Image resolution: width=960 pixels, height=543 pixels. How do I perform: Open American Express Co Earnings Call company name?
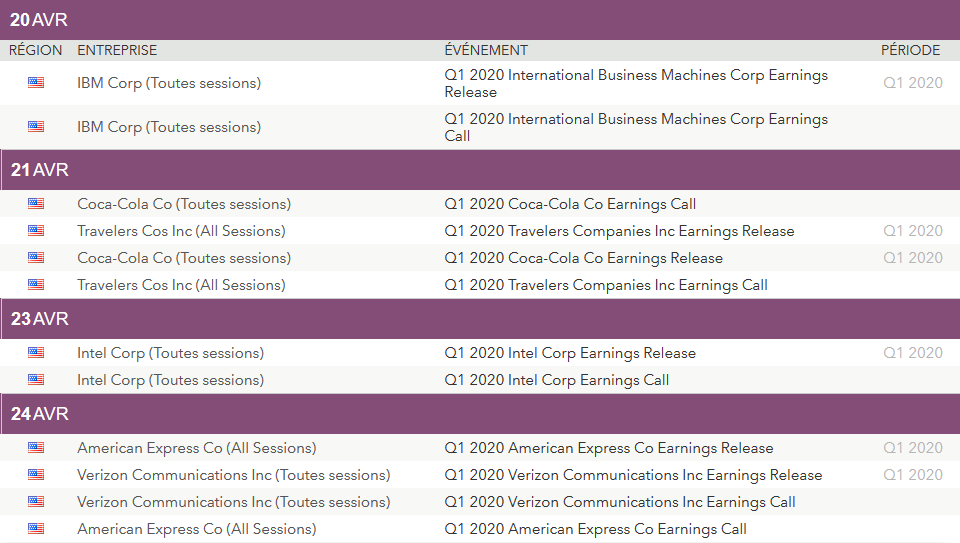click(x=196, y=529)
